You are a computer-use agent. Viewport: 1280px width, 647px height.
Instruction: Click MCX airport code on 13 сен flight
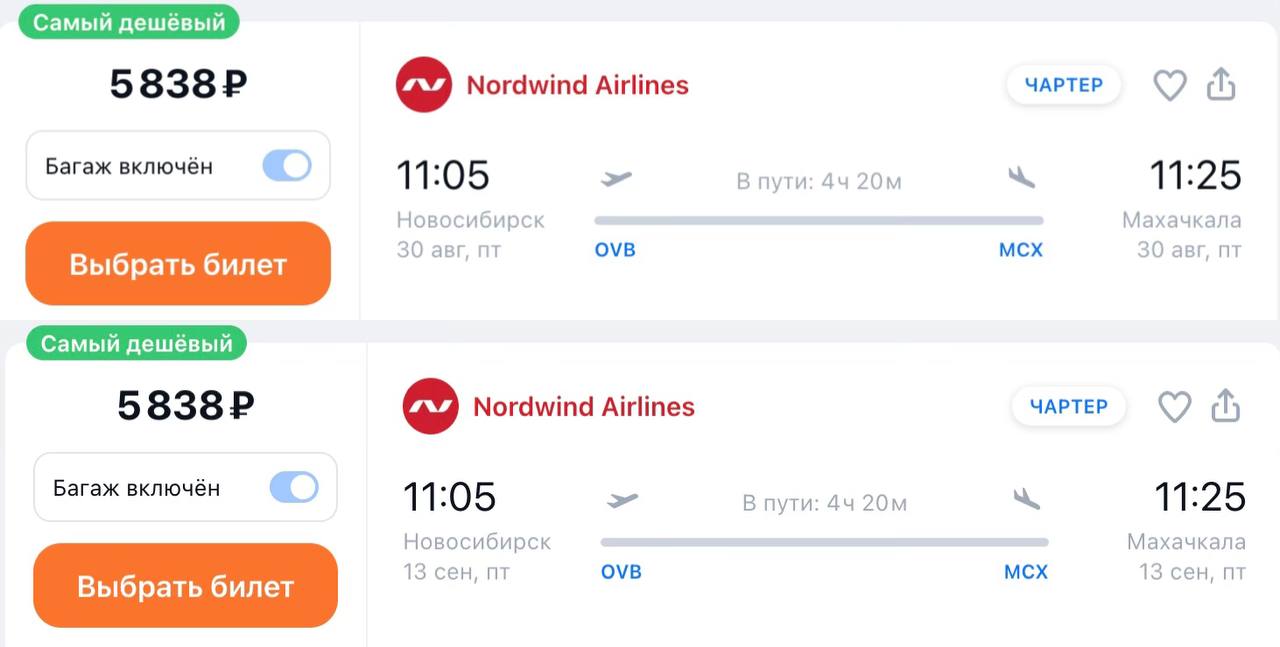pyautogui.click(x=1026, y=572)
